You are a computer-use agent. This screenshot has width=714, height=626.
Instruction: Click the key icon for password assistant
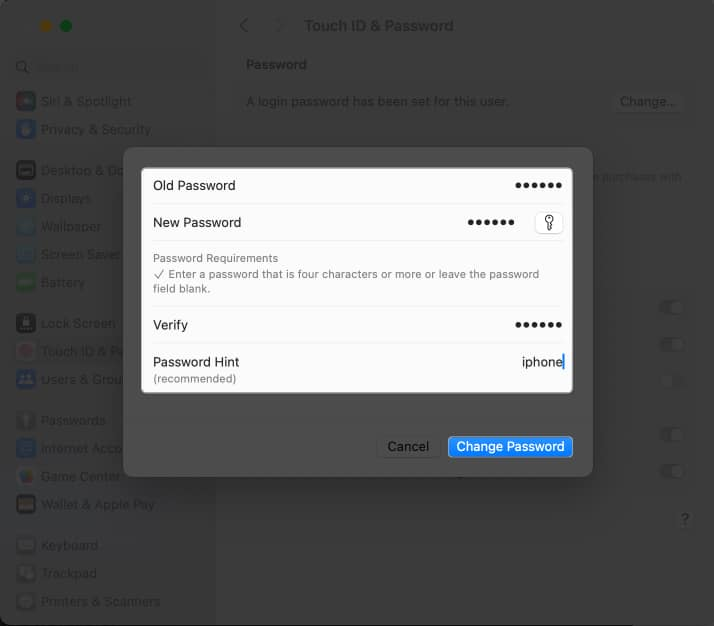coord(549,223)
